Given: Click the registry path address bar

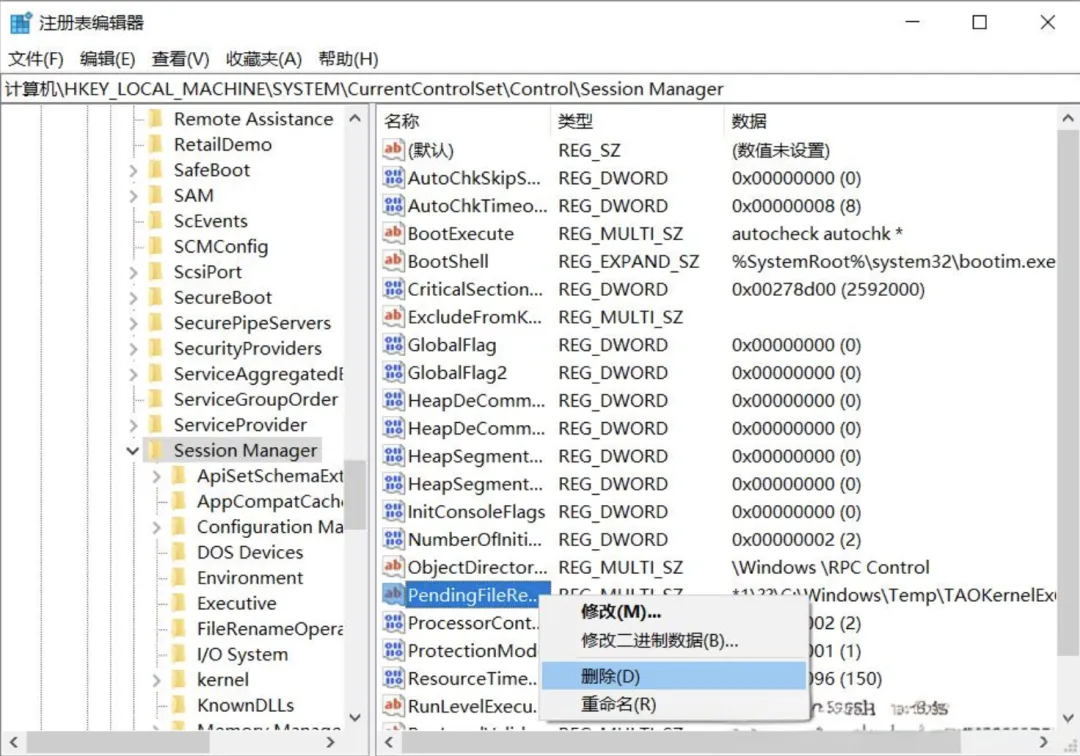Looking at the screenshot, I should coord(540,89).
